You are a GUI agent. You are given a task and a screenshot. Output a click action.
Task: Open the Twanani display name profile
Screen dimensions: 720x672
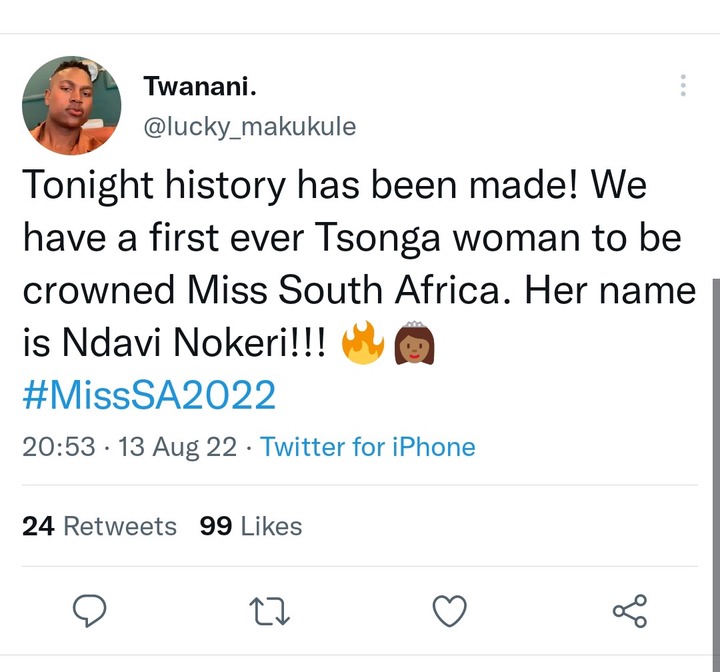tap(200, 85)
